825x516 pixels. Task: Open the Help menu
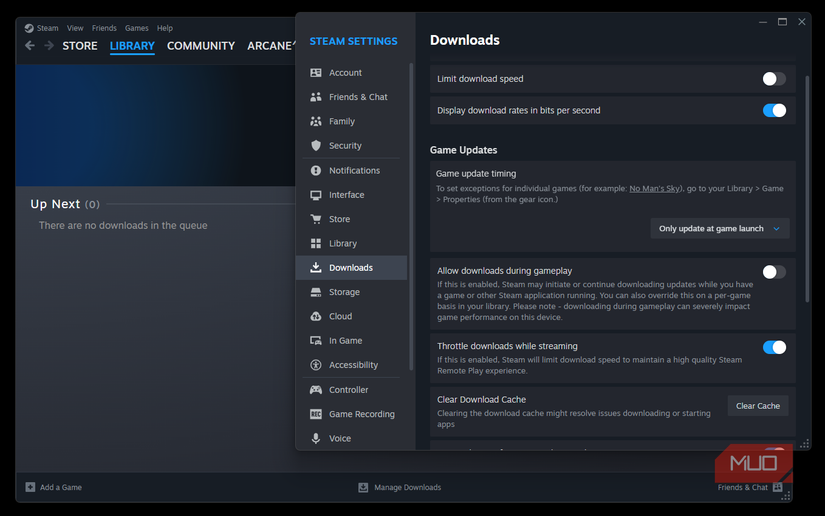(165, 28)
